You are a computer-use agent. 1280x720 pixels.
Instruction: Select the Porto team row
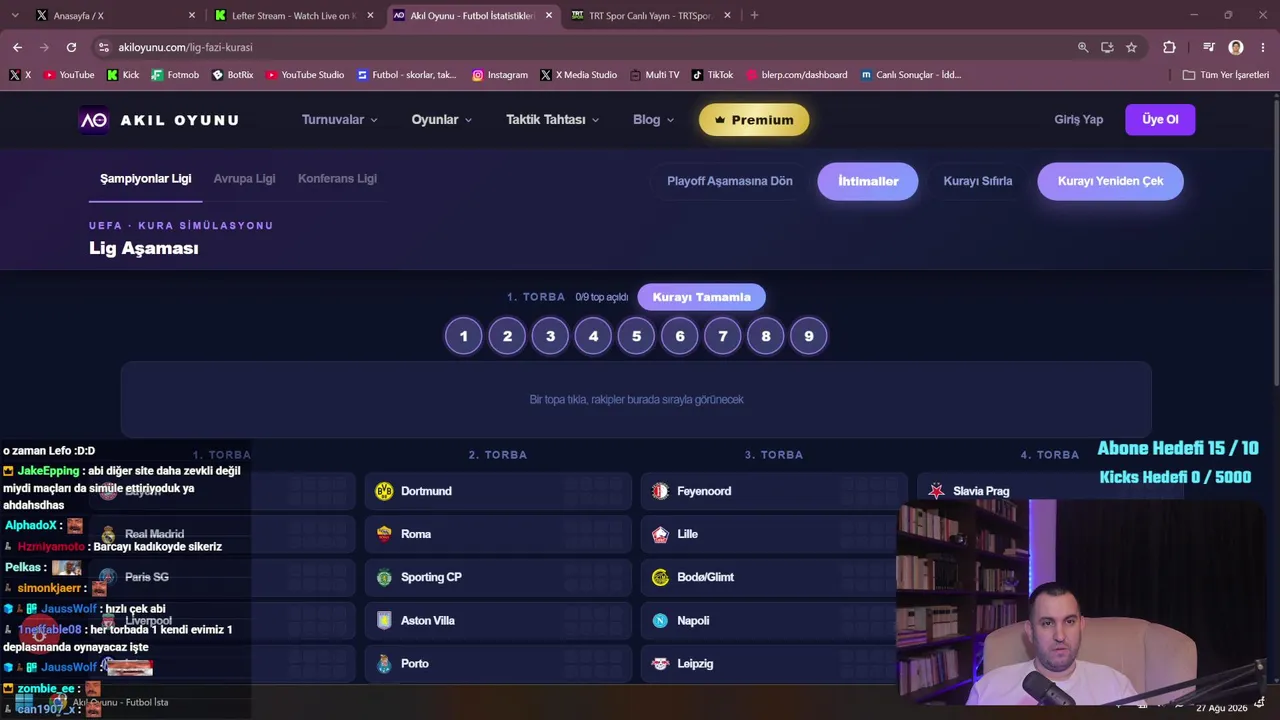click(498, 664)
